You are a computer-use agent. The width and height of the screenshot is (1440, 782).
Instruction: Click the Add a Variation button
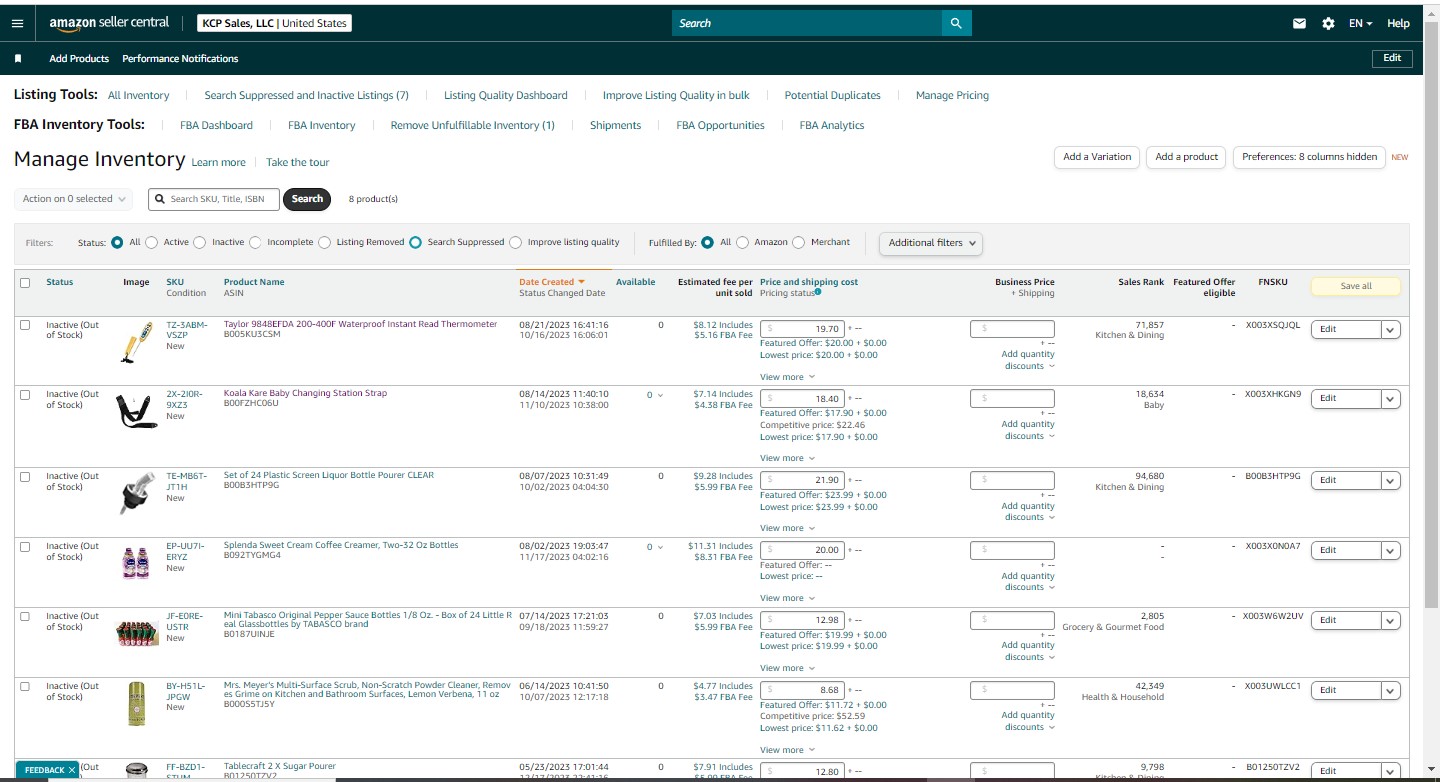coord(1097,157)
